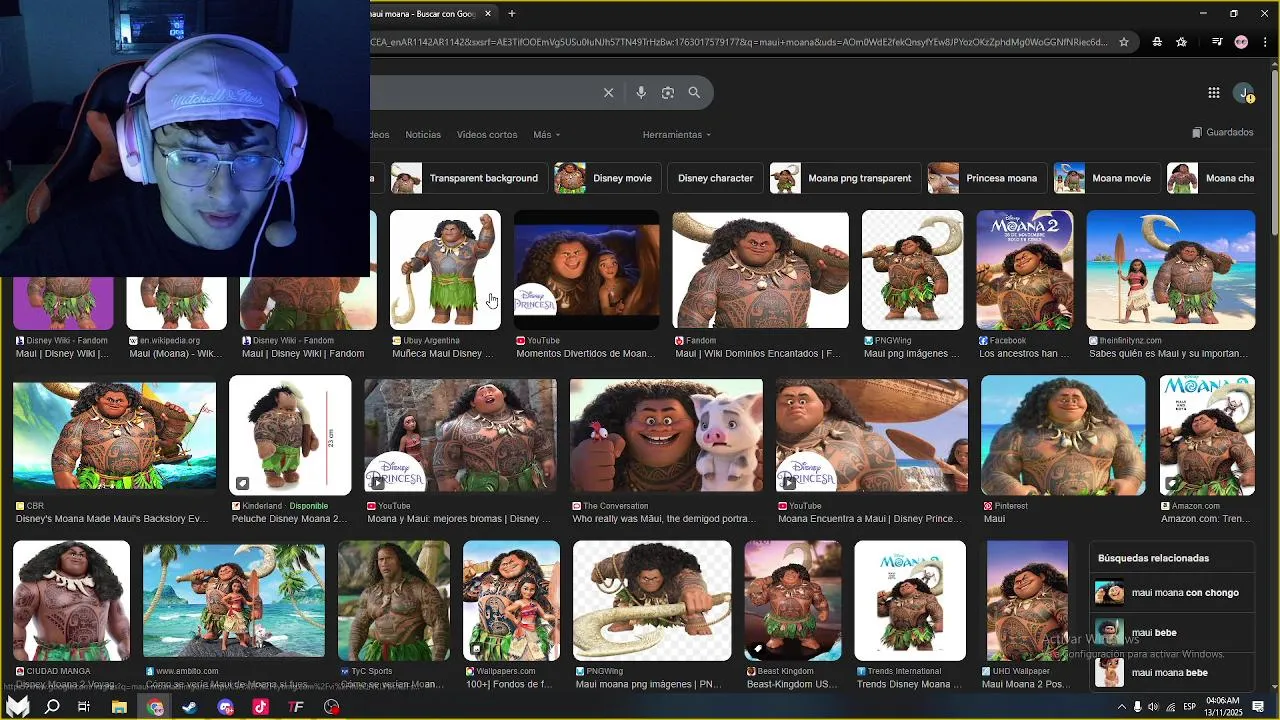Open File Explorer from the taskbar
Screen dimensions: 1280x720
pyautogui.click(x=119, y=707)
